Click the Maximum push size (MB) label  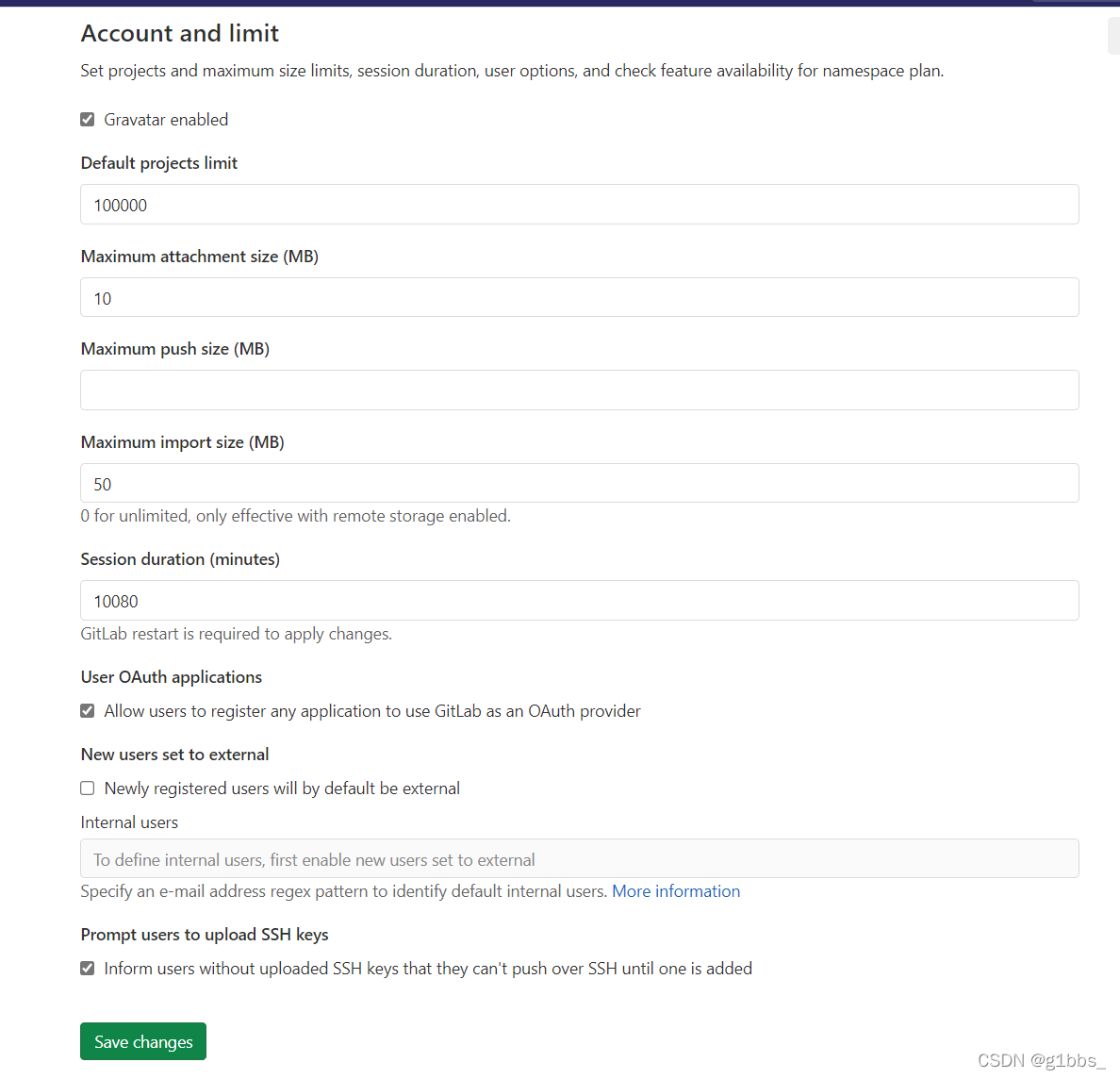tap(175, 349)
